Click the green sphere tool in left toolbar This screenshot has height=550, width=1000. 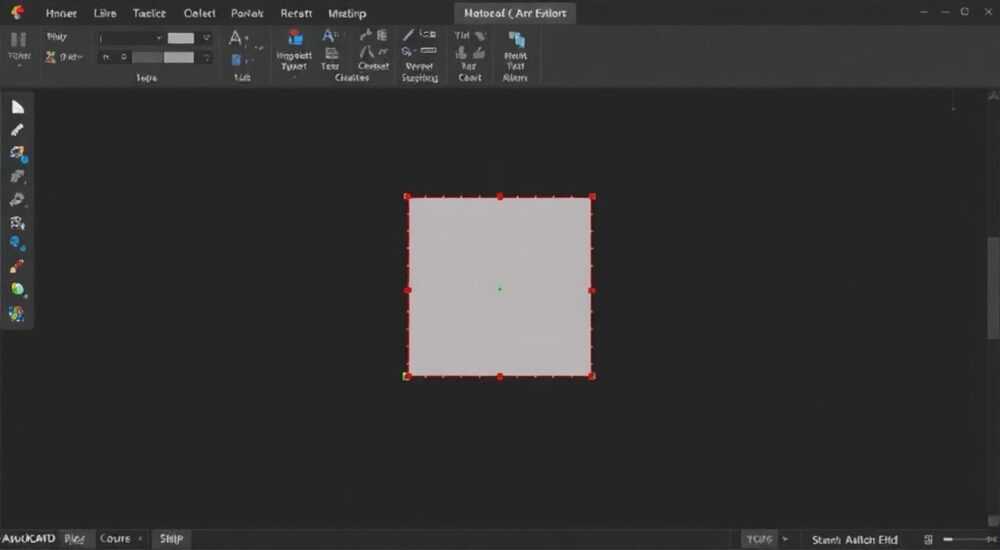tap(17, 290)
